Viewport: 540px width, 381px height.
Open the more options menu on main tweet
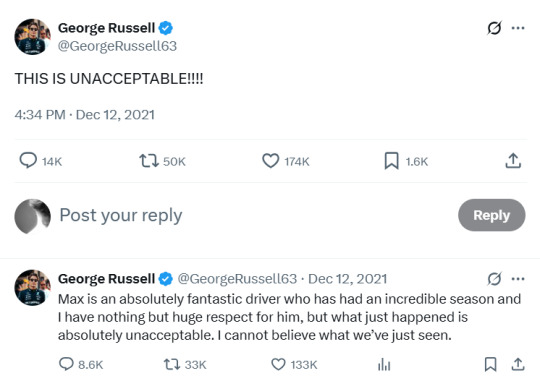point(518,28)
